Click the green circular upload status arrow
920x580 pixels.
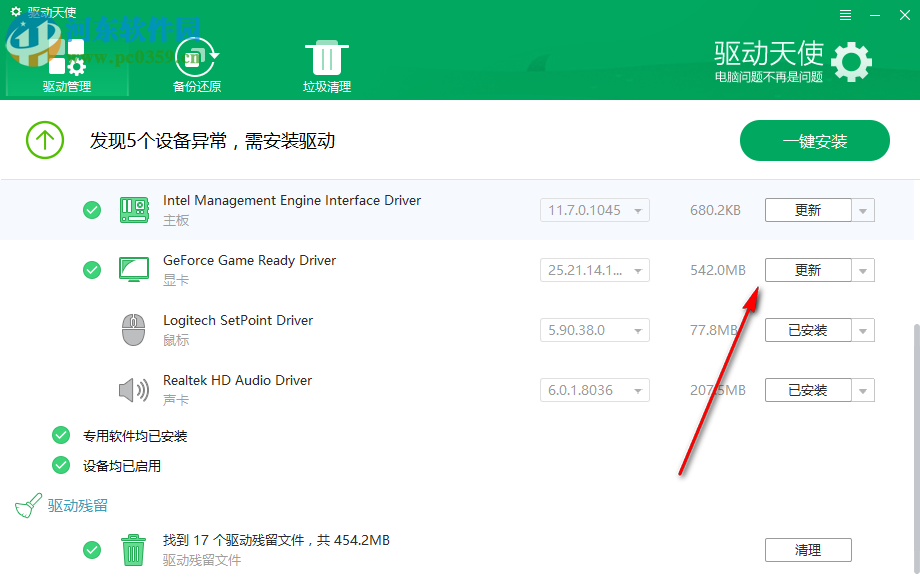45,140
